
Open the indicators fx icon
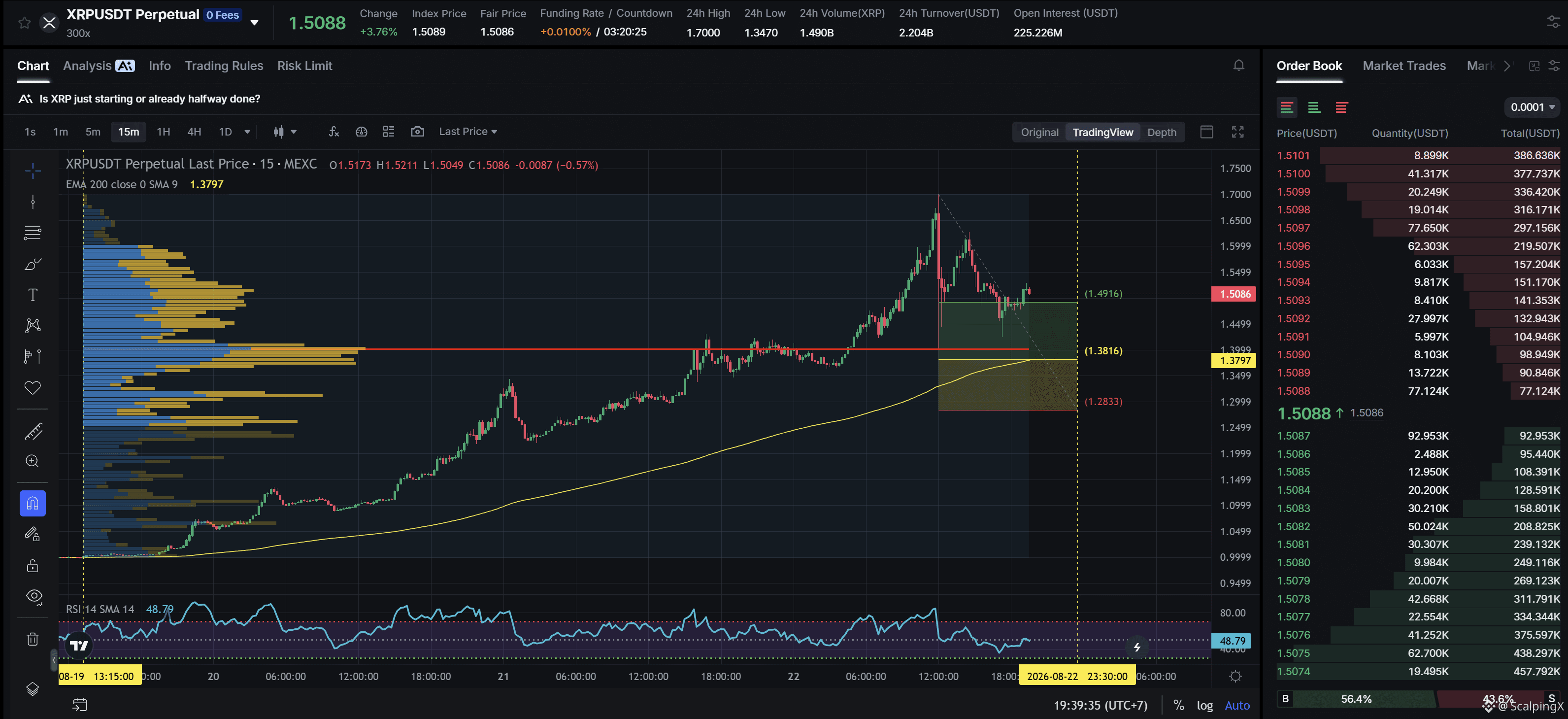pos(334,132)
